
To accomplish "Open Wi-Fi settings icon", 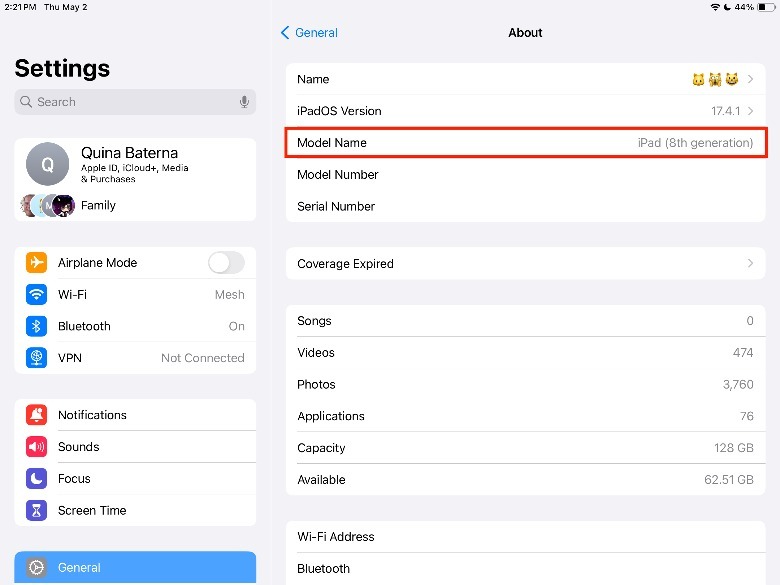I will point(37,295).
